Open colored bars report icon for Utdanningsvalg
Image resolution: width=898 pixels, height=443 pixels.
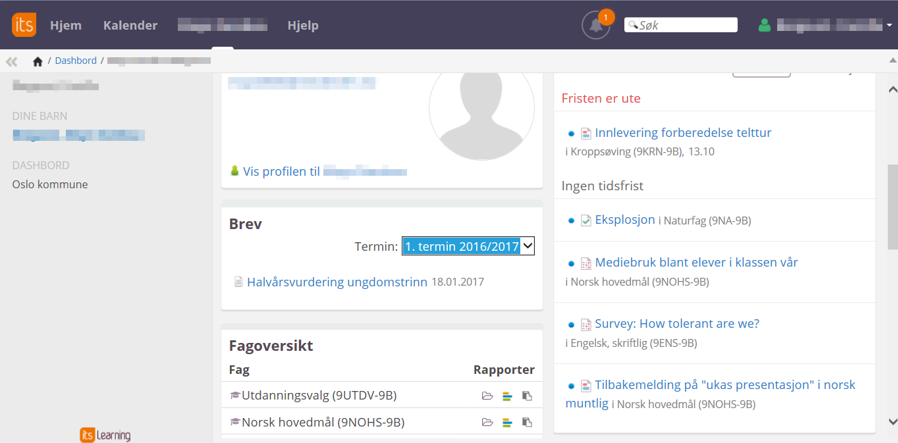click(x=507, y=396)
